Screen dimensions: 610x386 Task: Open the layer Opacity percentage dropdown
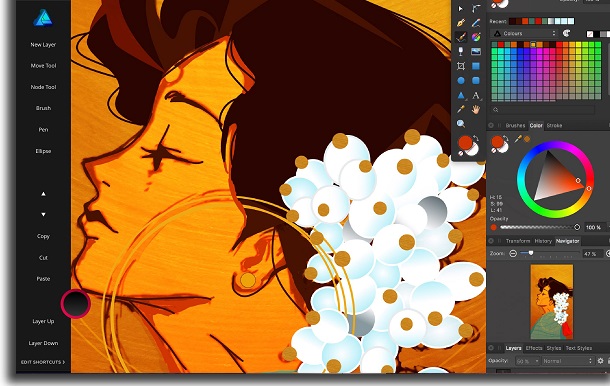[528, 361]
